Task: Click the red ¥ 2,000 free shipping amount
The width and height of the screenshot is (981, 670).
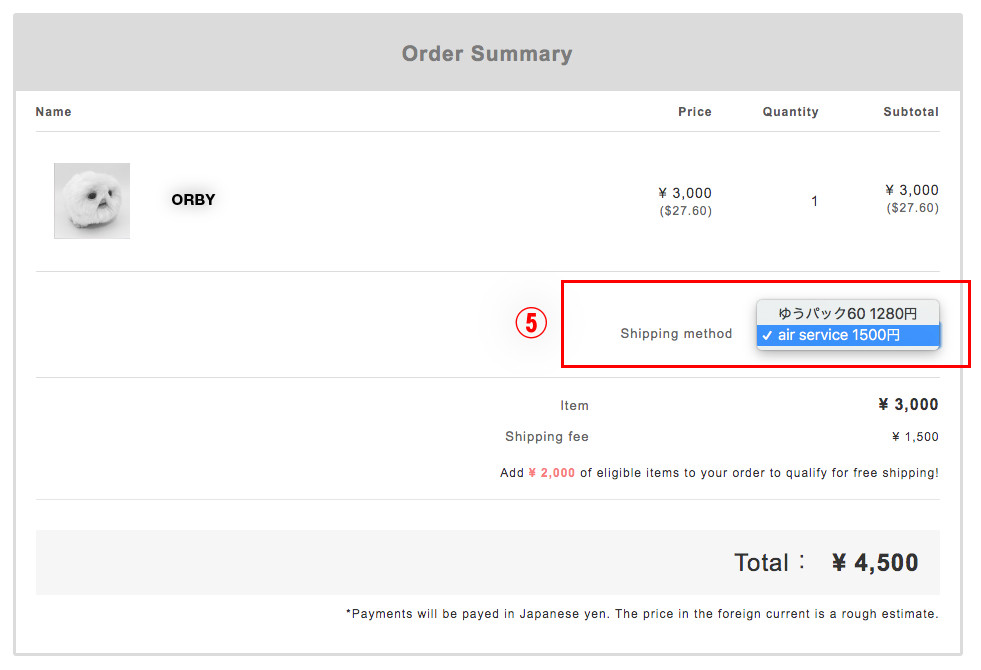Action: [551, 473]
